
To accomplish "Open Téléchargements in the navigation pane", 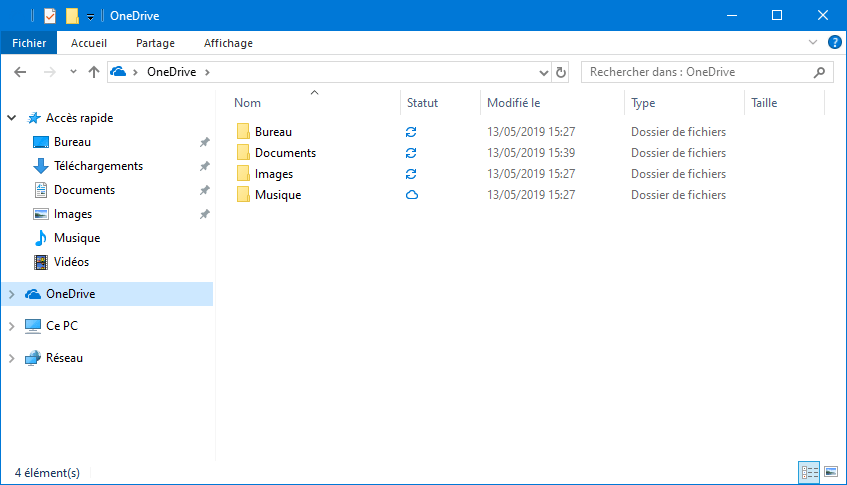I will coord(98,166).
